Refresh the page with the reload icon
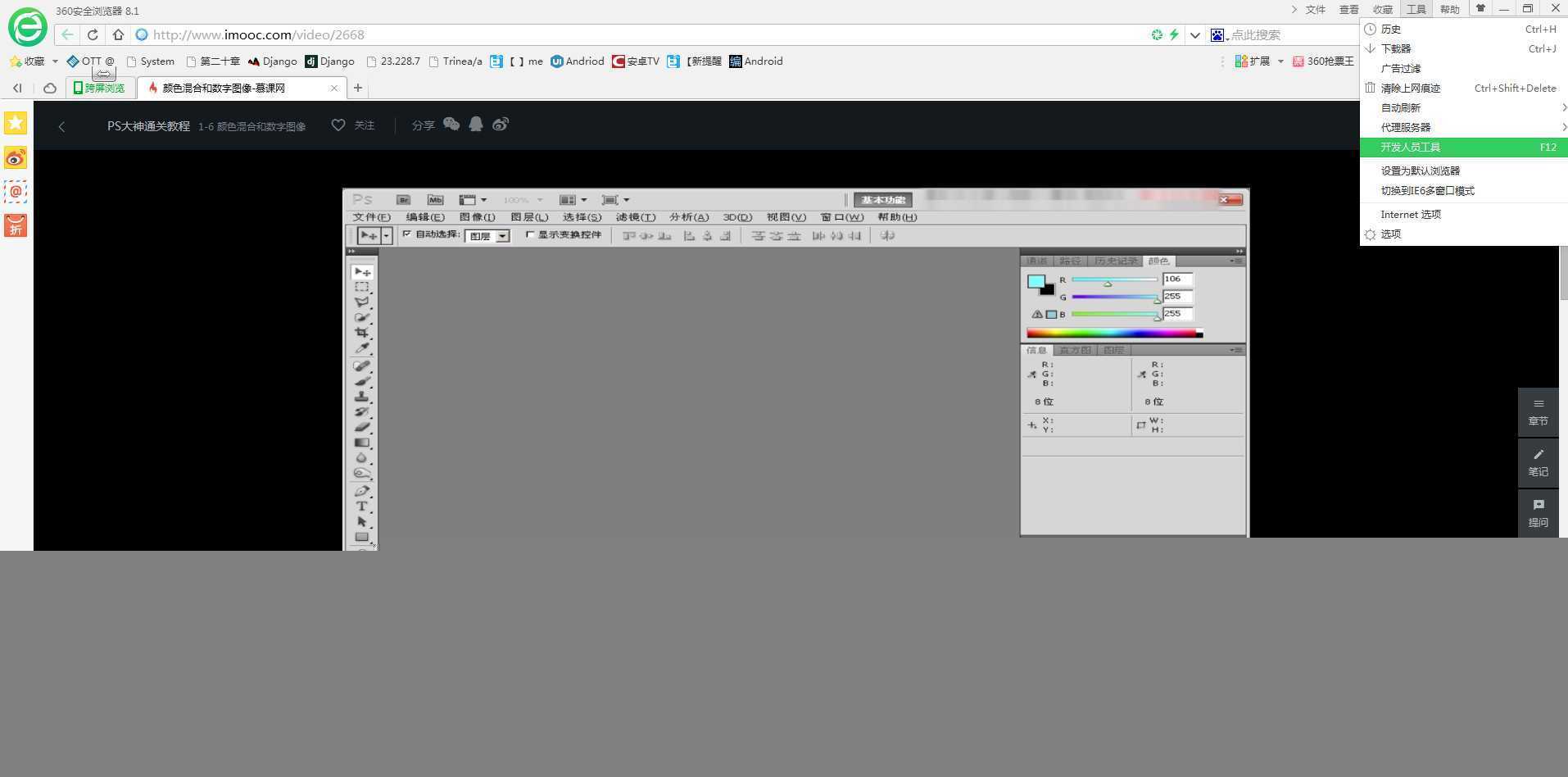 pyautogui.click(x=93, y=34)
